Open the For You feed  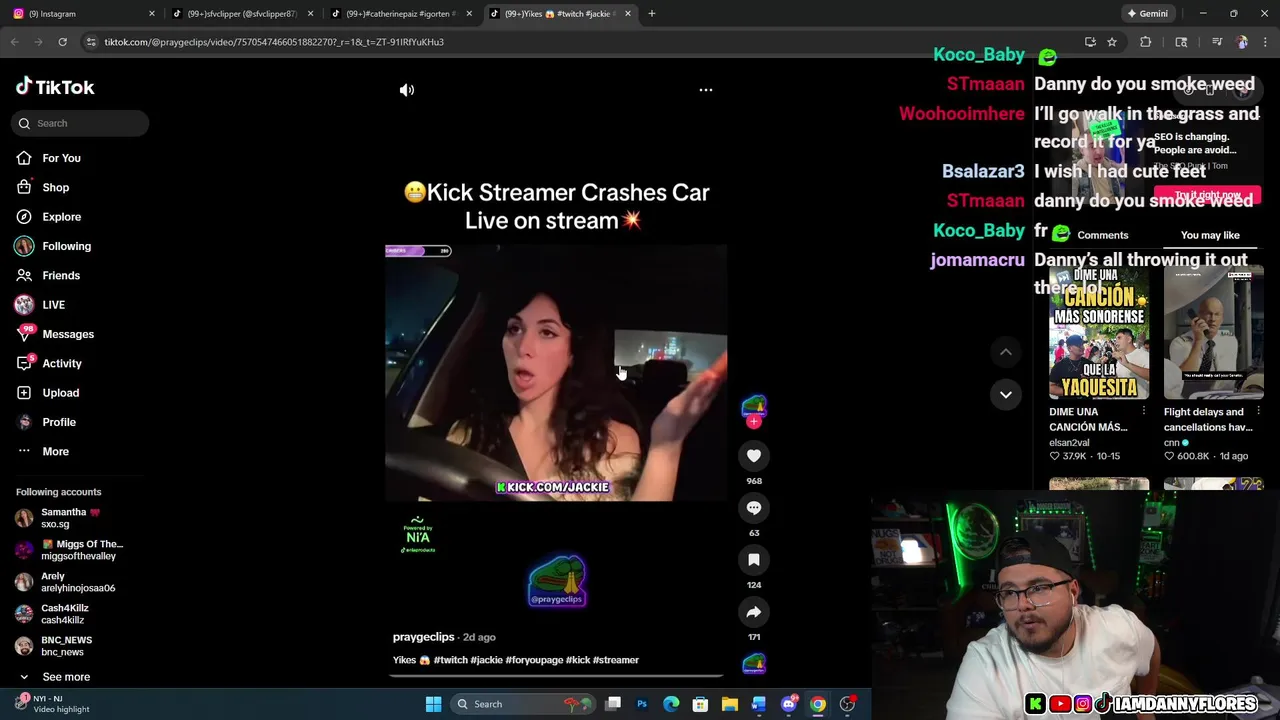(x=61, y=158)
